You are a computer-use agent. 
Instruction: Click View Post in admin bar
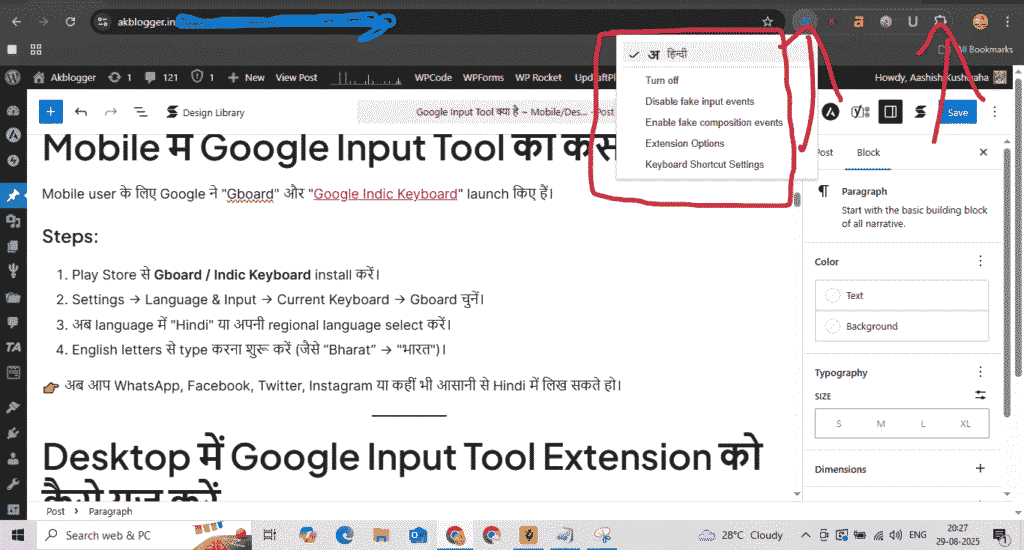296,77
